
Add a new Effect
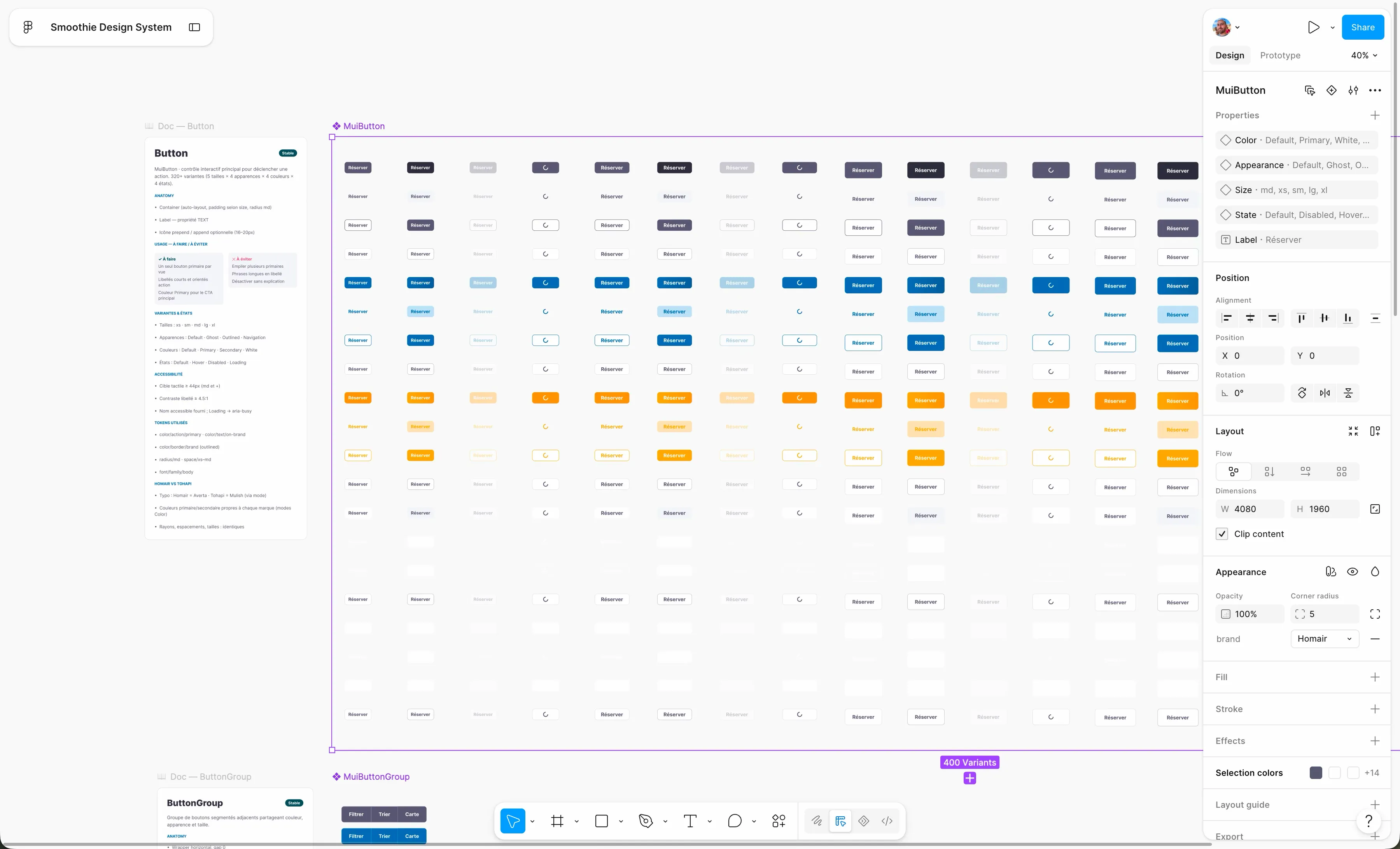(x=1374, y=740)
